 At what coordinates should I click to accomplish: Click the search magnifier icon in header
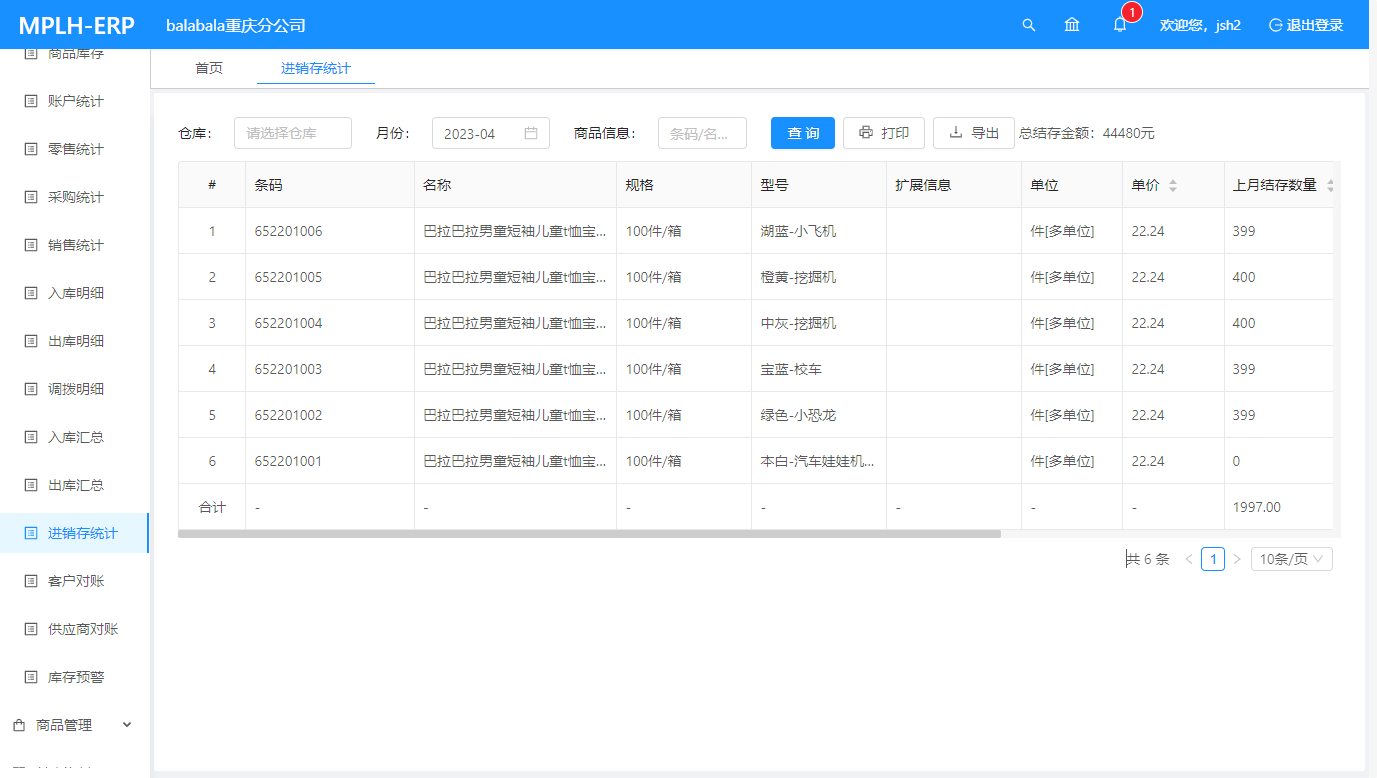click(x=1028, y=25)
